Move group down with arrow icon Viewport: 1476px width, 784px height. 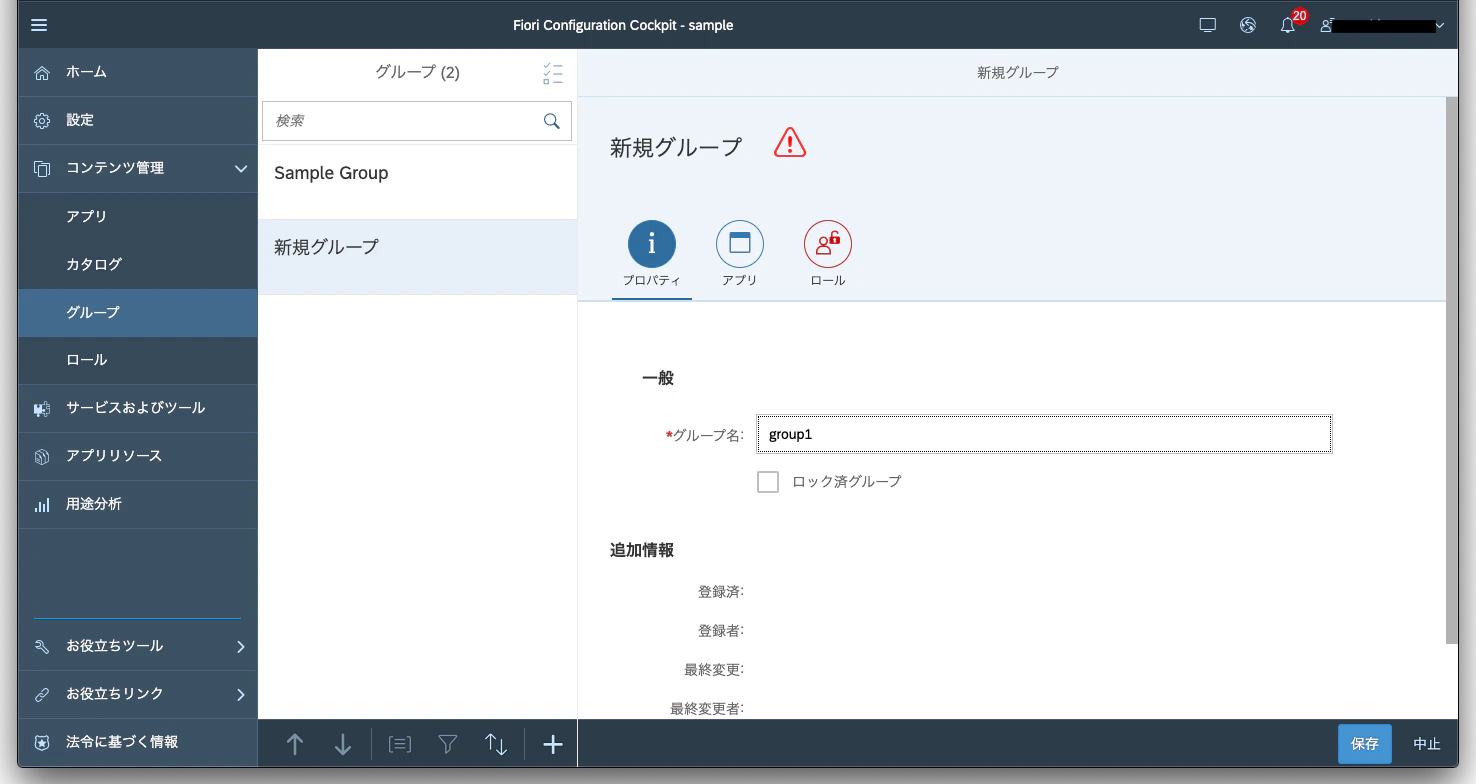(x=343, y=744)
